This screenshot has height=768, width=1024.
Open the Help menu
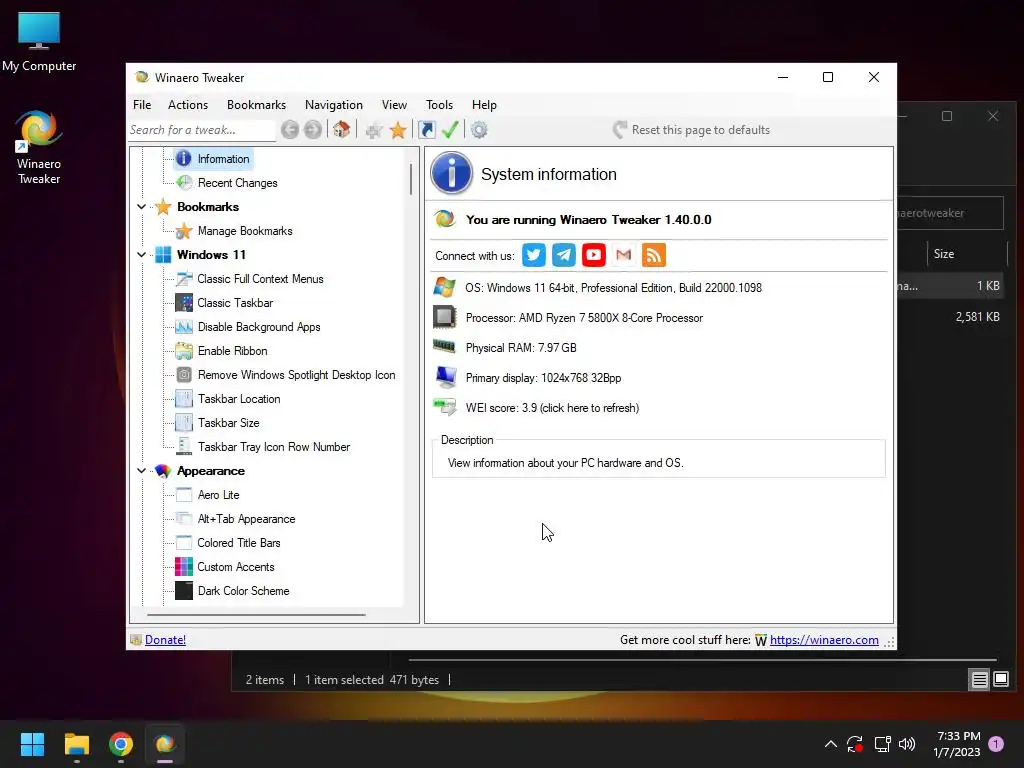(485, 104)
